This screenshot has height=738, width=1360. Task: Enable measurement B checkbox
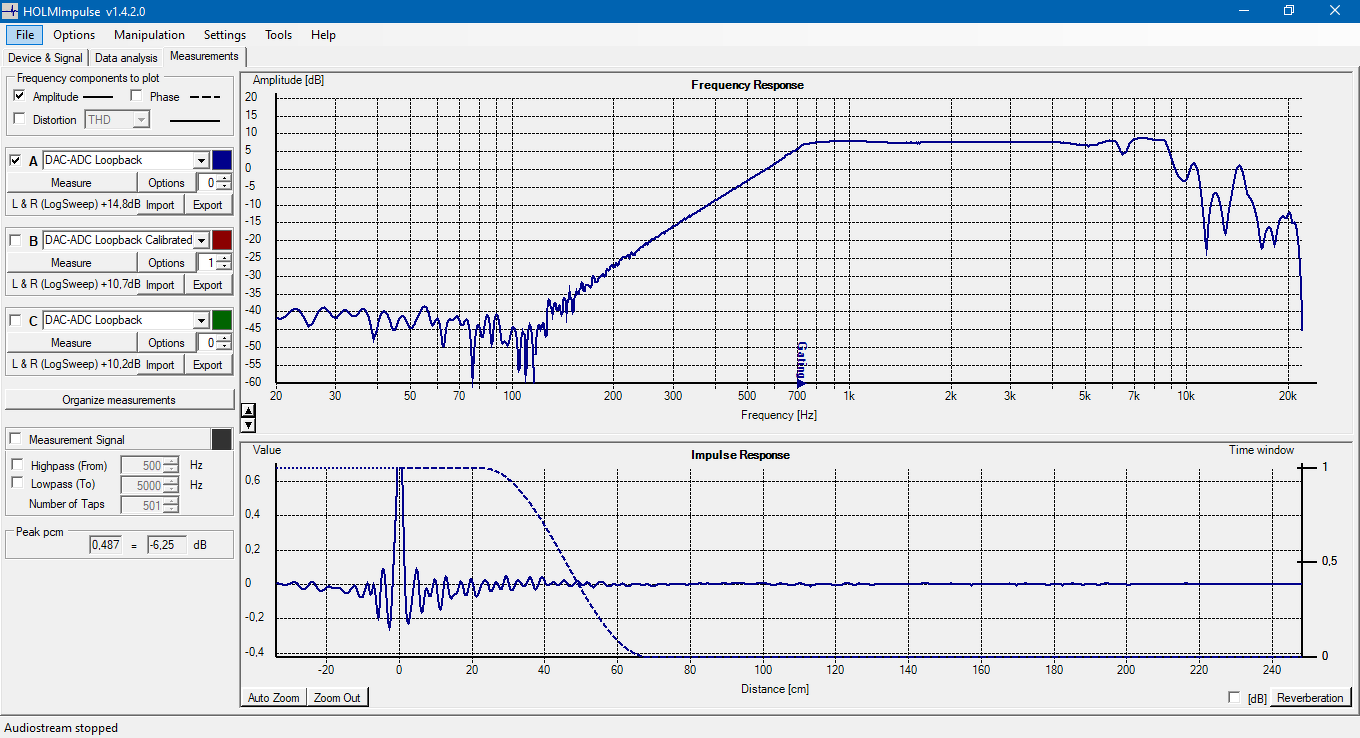point(15,240)
